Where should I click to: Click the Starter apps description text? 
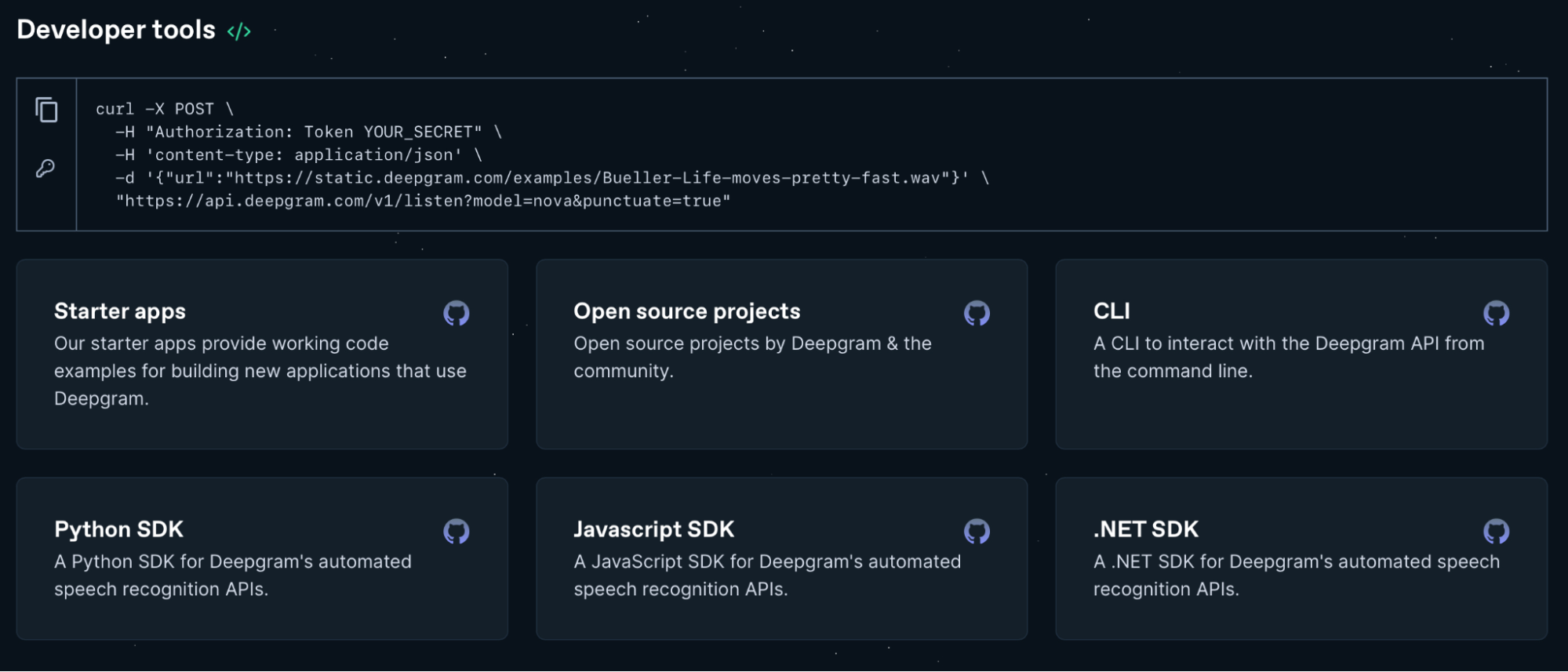click(260, 371)
